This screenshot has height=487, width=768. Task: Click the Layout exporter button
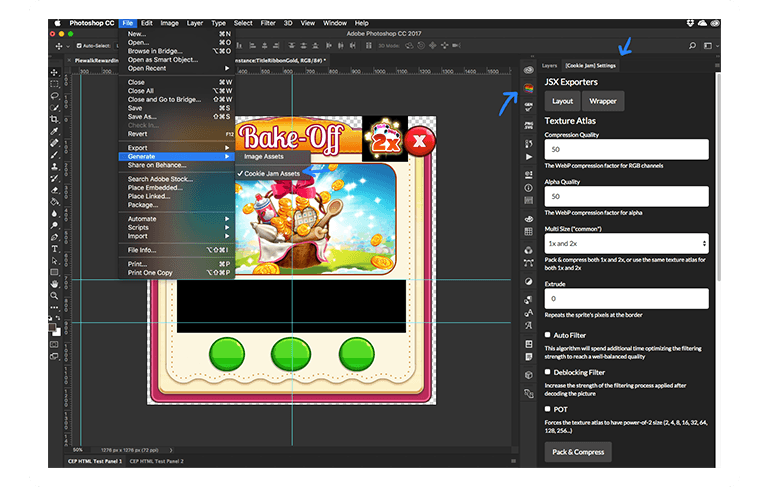click(562, 101)
